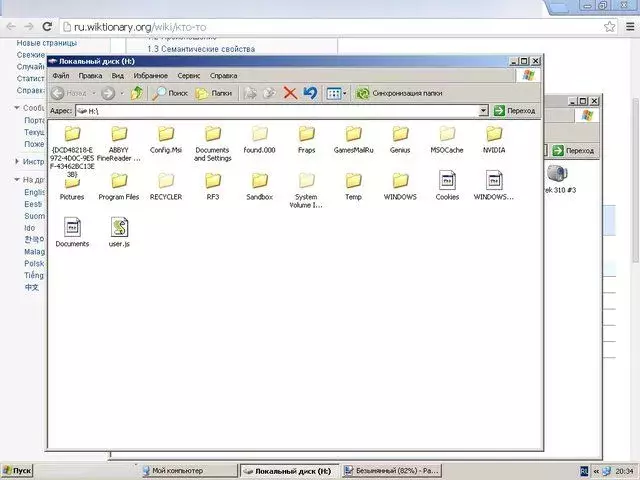Select the user.js script file
This screenshot has width=640, height=480.
point(119,233)
